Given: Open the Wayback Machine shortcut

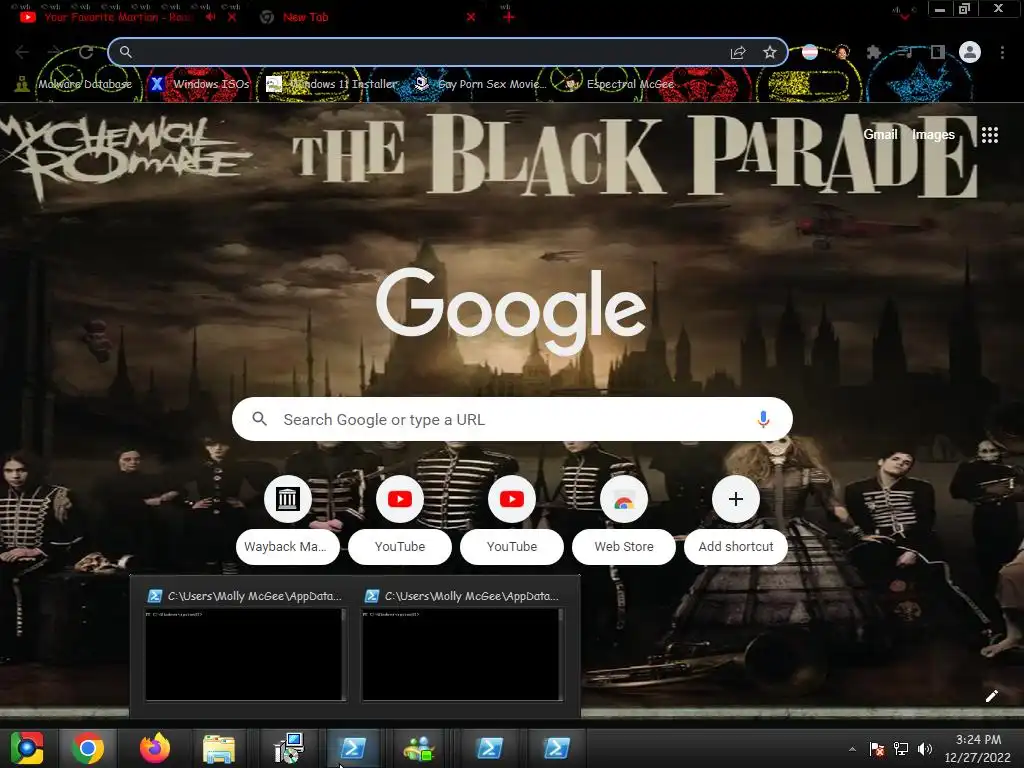Looking at the screenshot, I should pyautogui.click(x=287, y=520).
